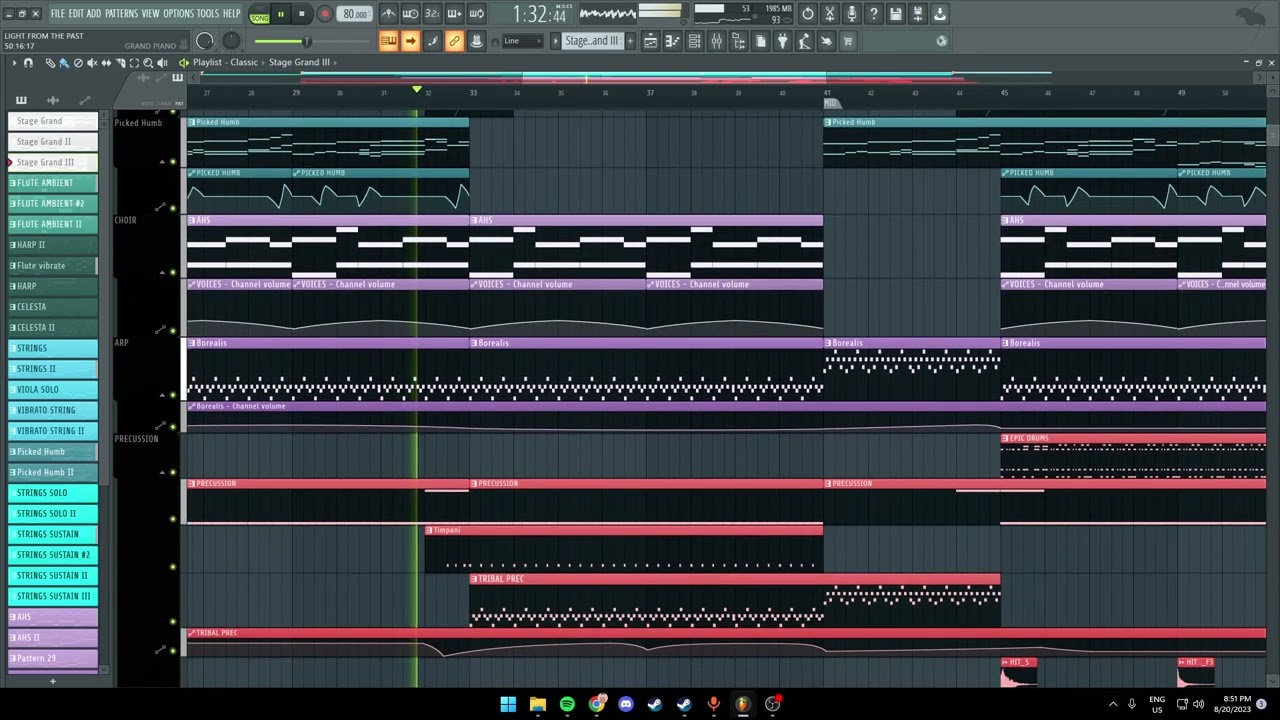Open the project picker pages icon

pyautogui.click(x=760, y=41)
